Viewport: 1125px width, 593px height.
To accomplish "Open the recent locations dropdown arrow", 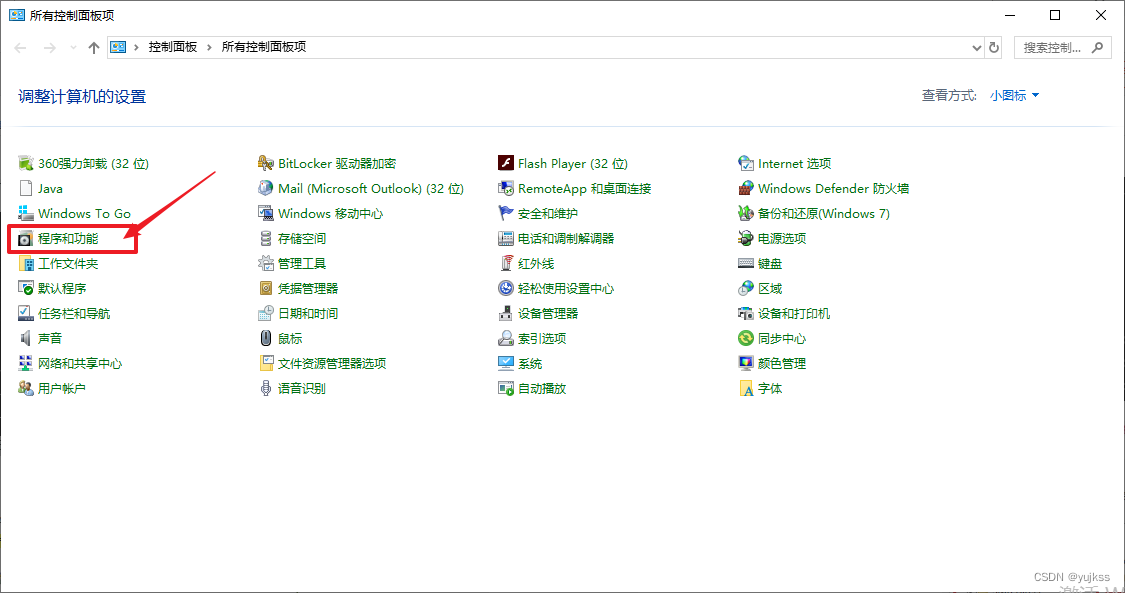I will 73,47.
